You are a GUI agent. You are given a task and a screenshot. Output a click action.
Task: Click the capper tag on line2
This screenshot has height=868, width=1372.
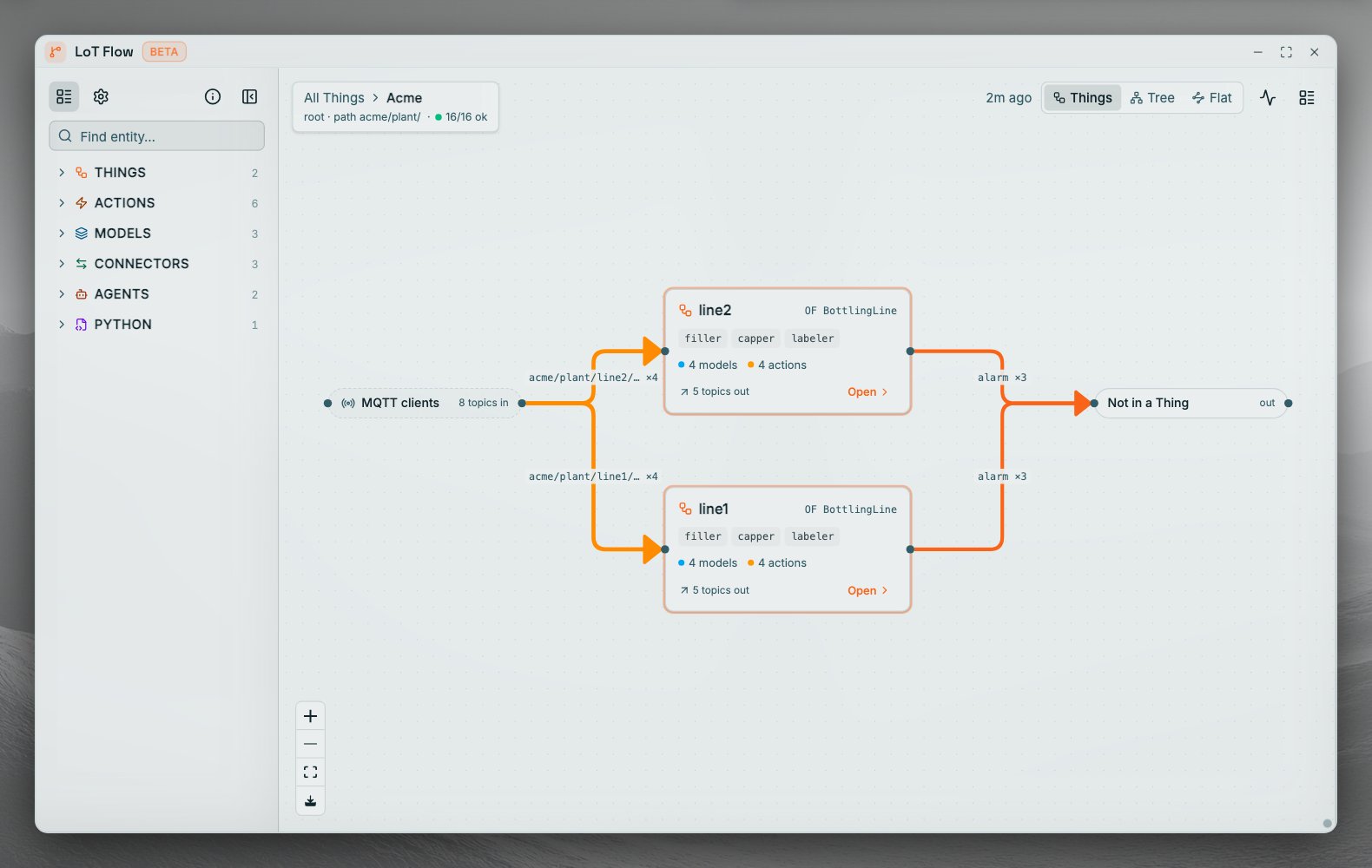click(755, 339)
